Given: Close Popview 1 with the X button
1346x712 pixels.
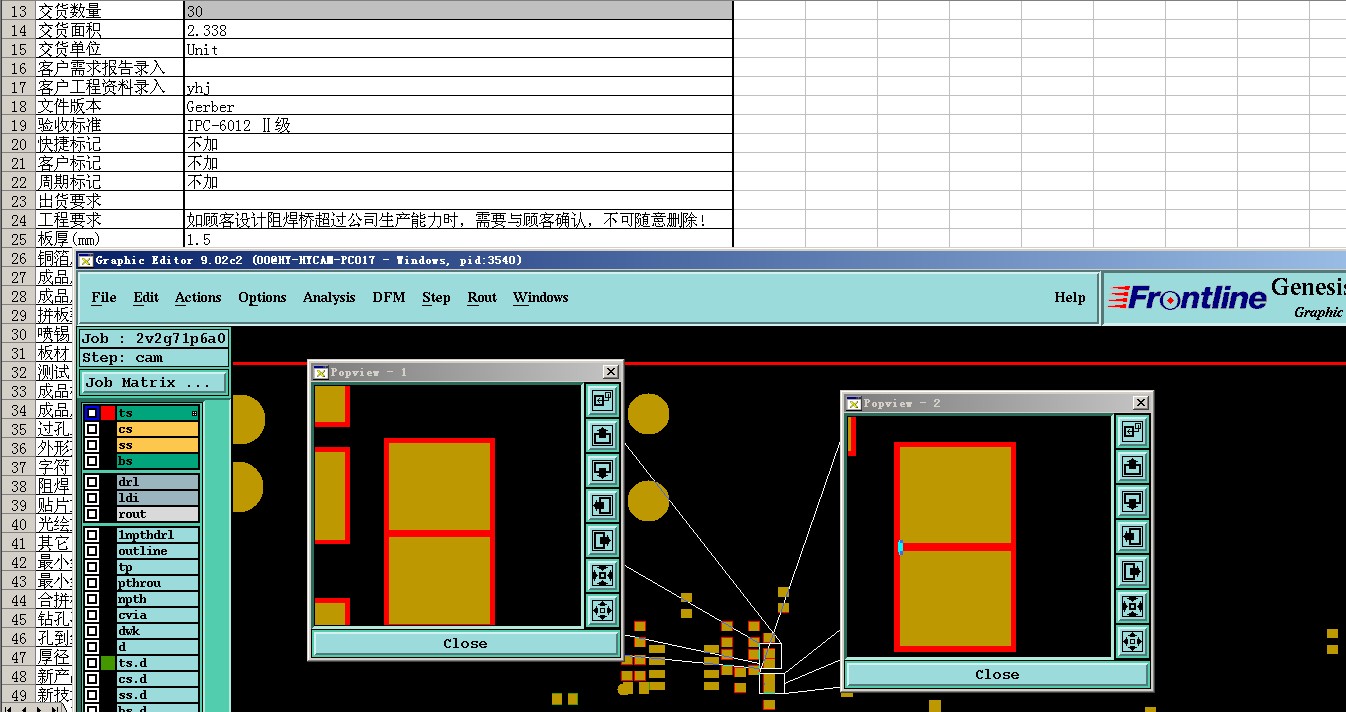Looking at the screenshot, I should coord(611,372).
